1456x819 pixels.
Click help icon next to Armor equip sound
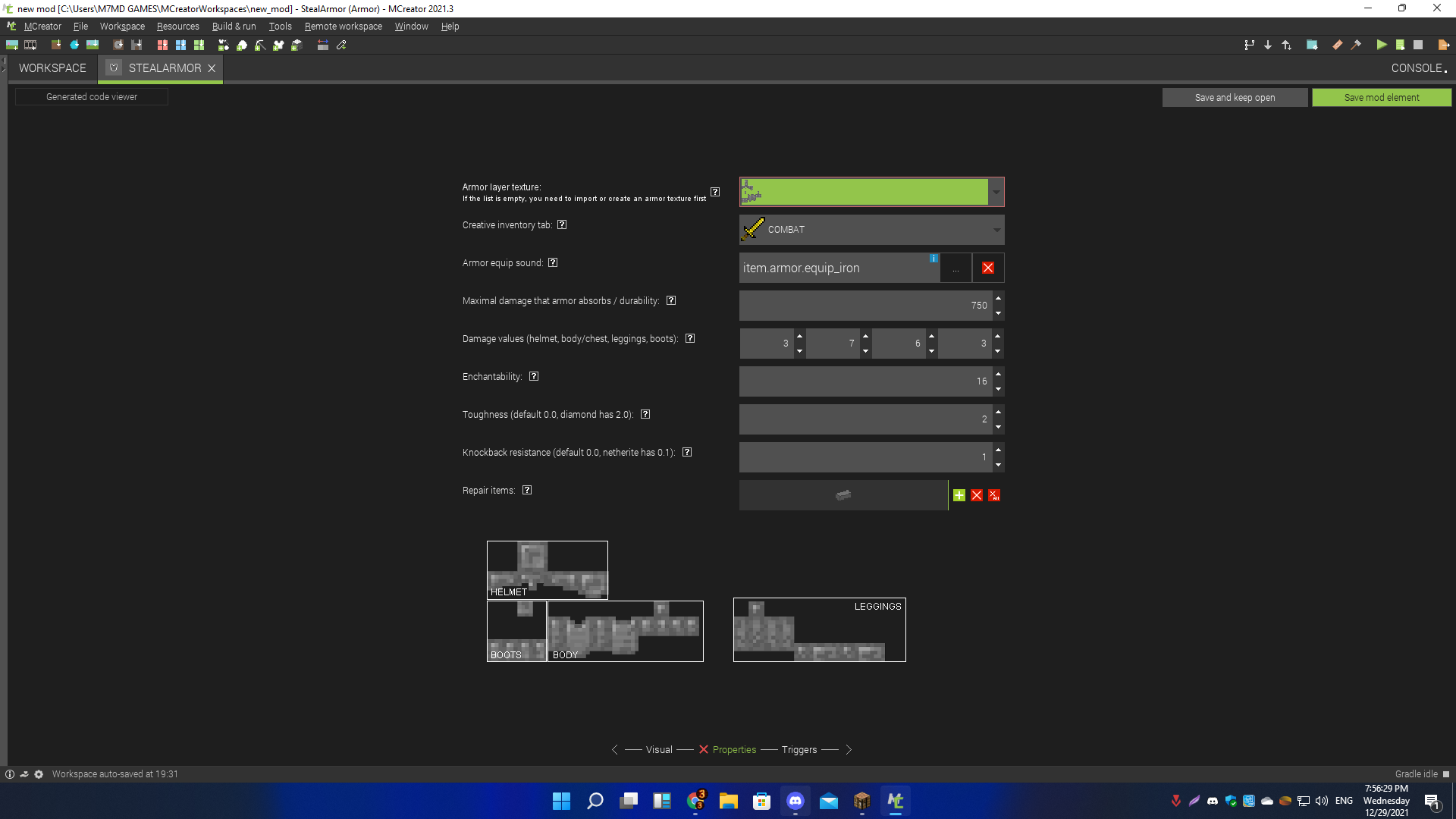pos(553,262)
